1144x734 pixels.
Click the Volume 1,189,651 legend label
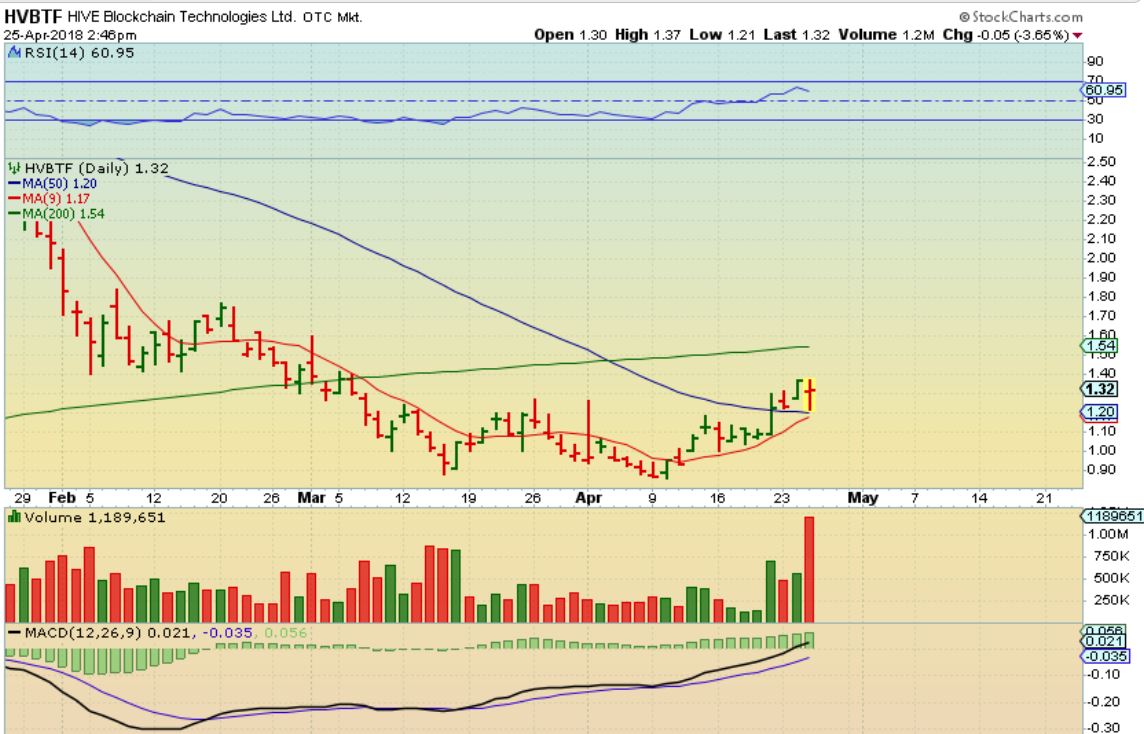tap(95, 517)
